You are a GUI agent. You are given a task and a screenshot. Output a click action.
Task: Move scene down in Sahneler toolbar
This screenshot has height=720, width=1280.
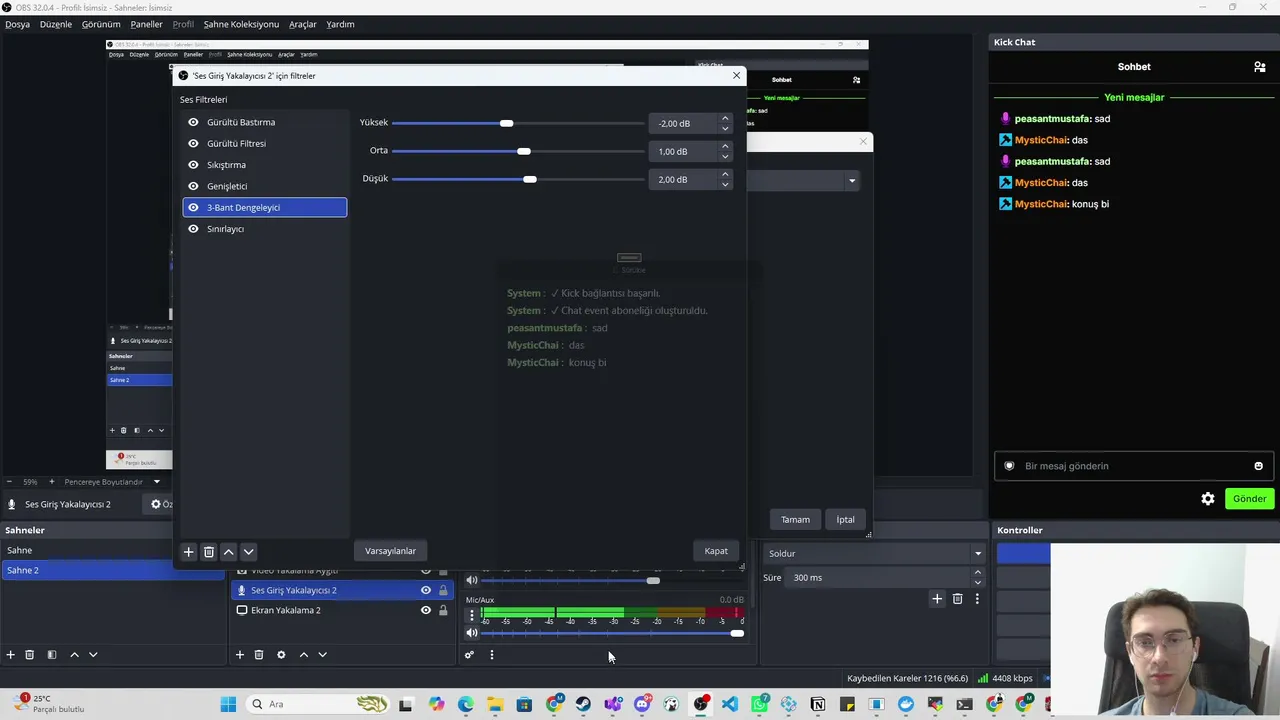pyautogui.click(x=93, y=655)
